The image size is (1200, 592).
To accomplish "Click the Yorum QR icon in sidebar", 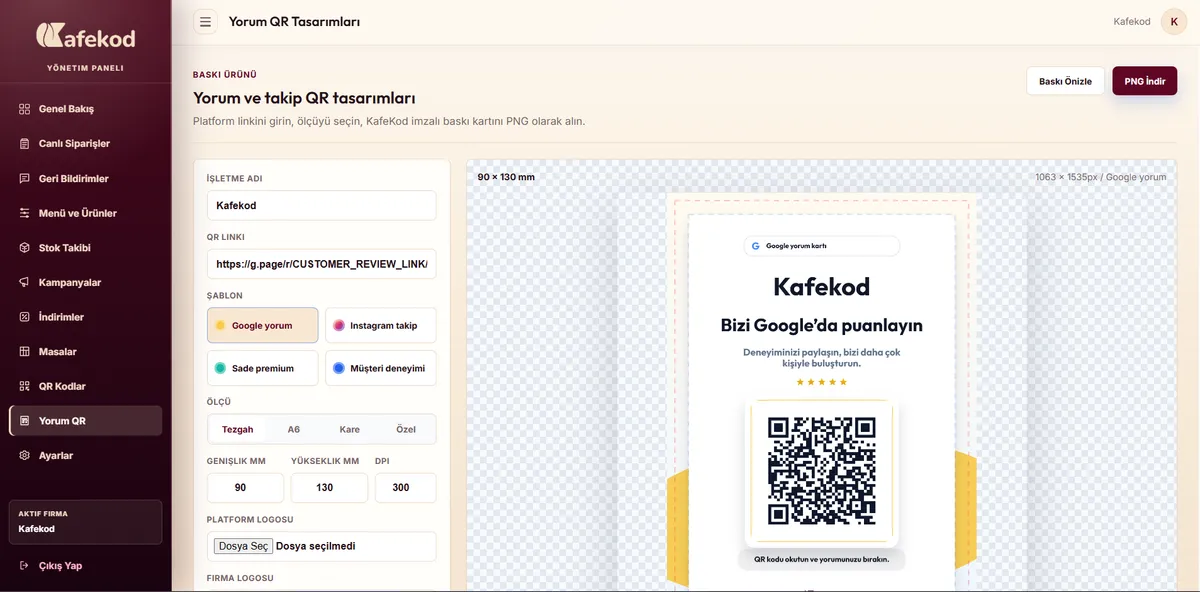I will click(x=25, y=421).
